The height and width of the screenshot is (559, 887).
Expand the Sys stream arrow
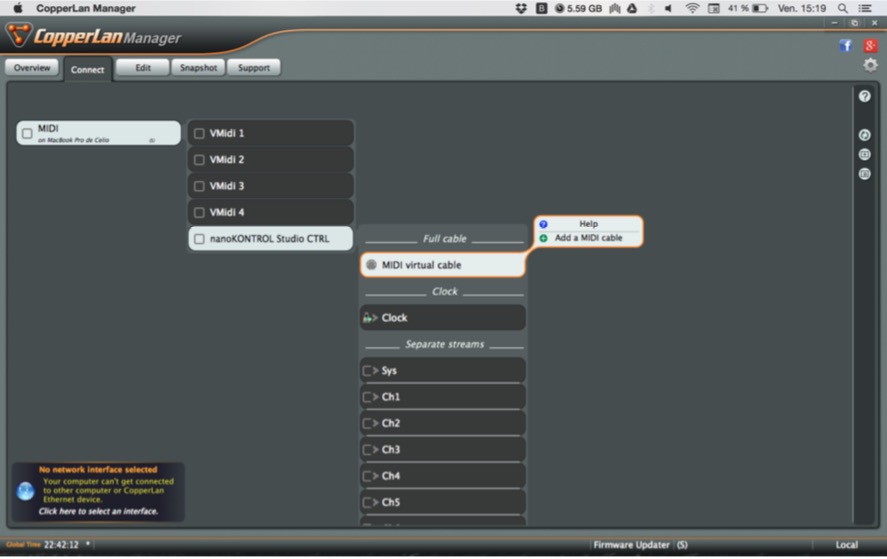click(375, 371)
